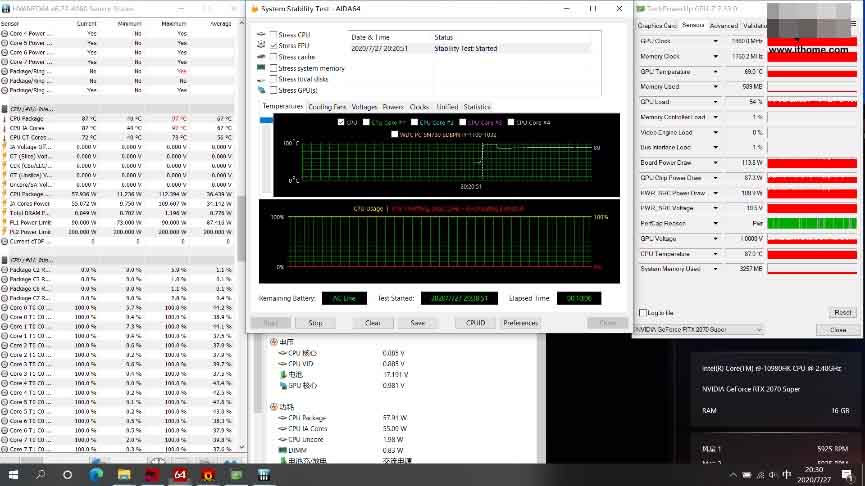Click the Clear button
The height and width of the screenshot is (486, 865).
tap(372, 323)
